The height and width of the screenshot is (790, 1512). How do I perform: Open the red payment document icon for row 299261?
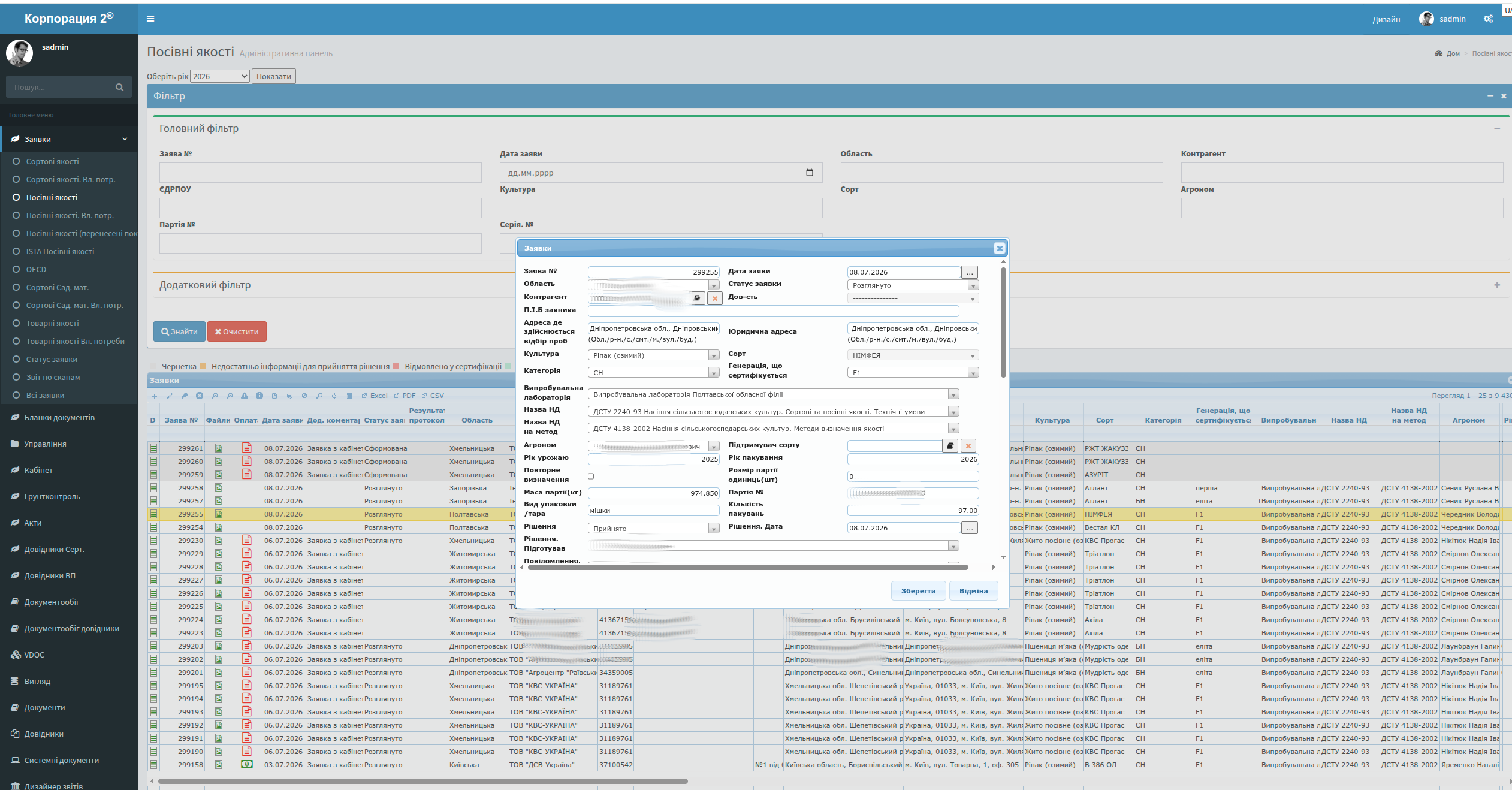pos(246,448)
